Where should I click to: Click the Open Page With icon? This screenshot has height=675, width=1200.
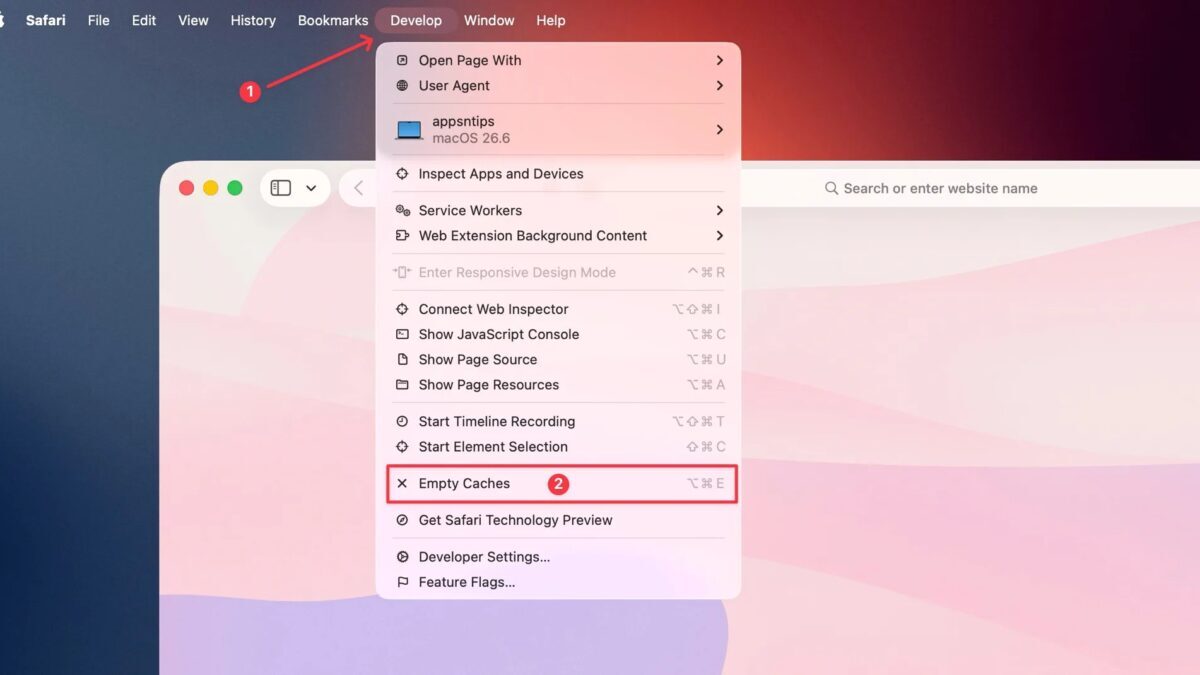(x=402, y=60)
